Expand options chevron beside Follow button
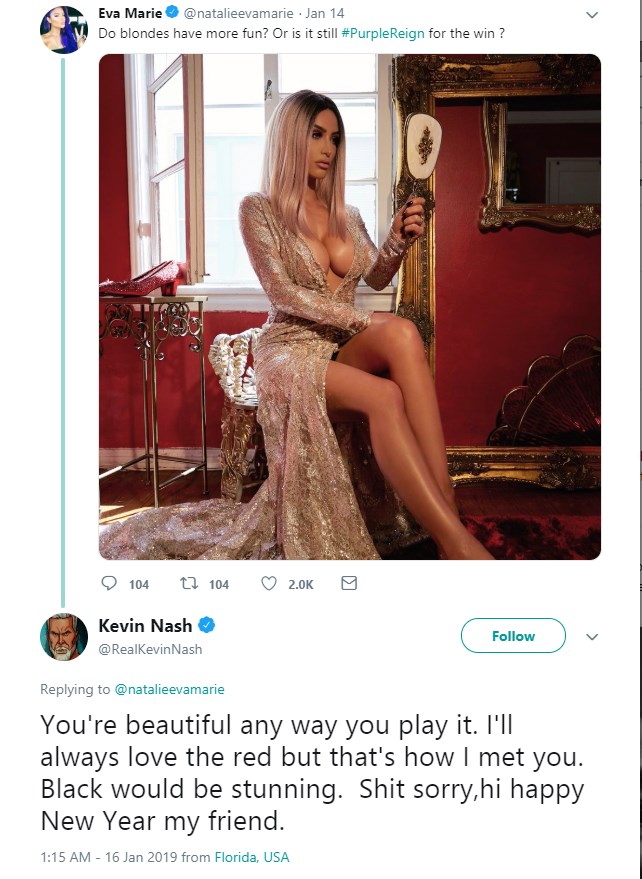The width and height of the screenshot is (642, 879). click(x=592, y=636)
